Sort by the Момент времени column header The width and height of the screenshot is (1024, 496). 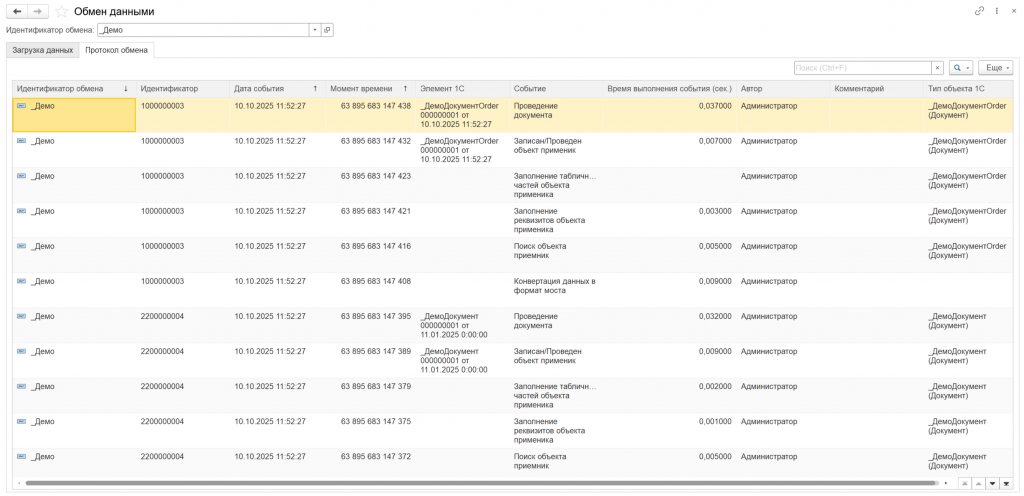point(370,89)
